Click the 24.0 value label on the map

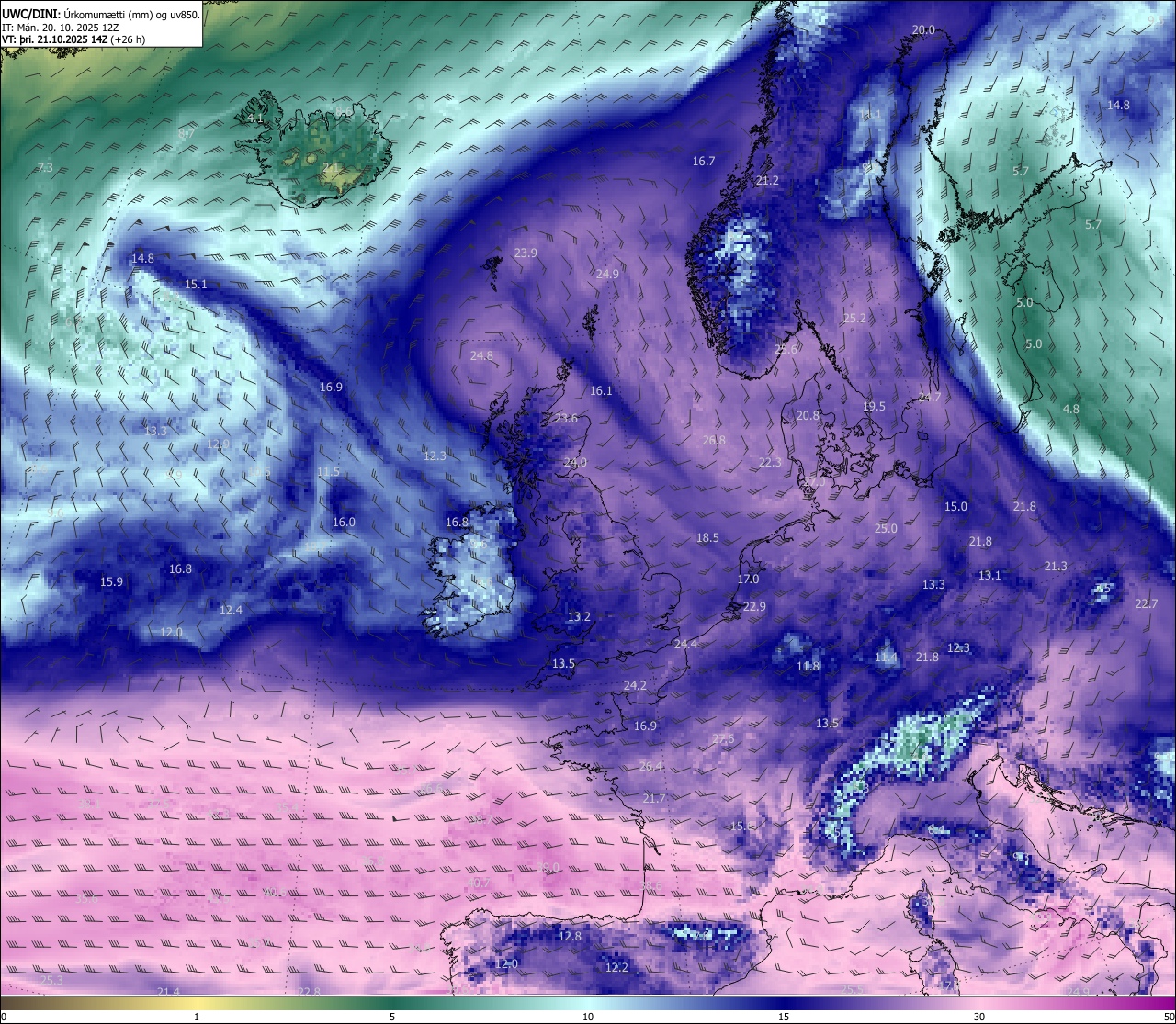click(x=575, y=463)
